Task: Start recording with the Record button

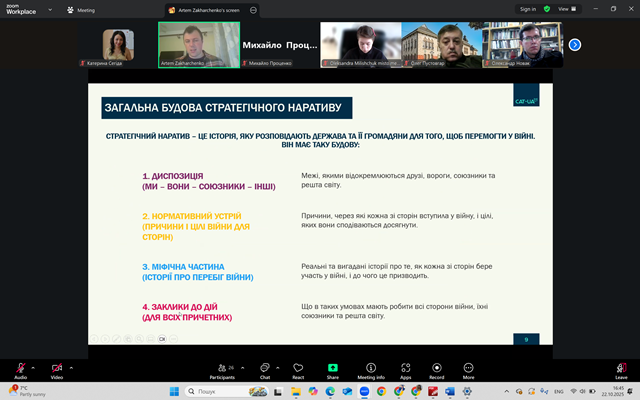Action: click(x=436, y=368)
